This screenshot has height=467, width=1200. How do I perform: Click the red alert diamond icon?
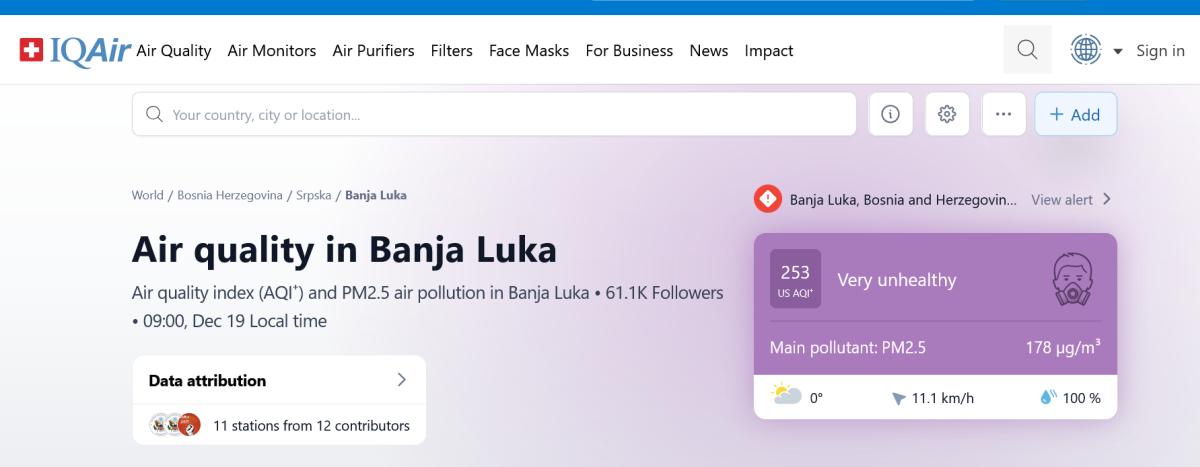pyautogui.click(x=767, y=199)
